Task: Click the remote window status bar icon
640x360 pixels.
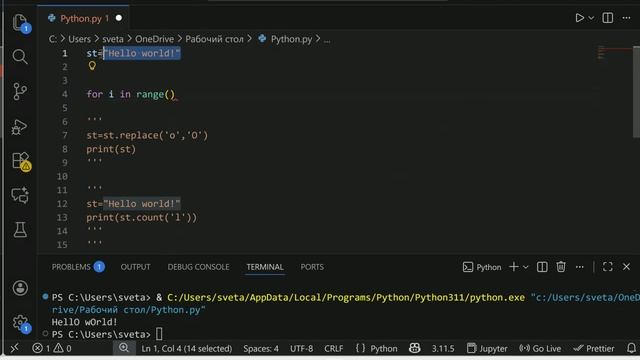Action: pos(15,348)
